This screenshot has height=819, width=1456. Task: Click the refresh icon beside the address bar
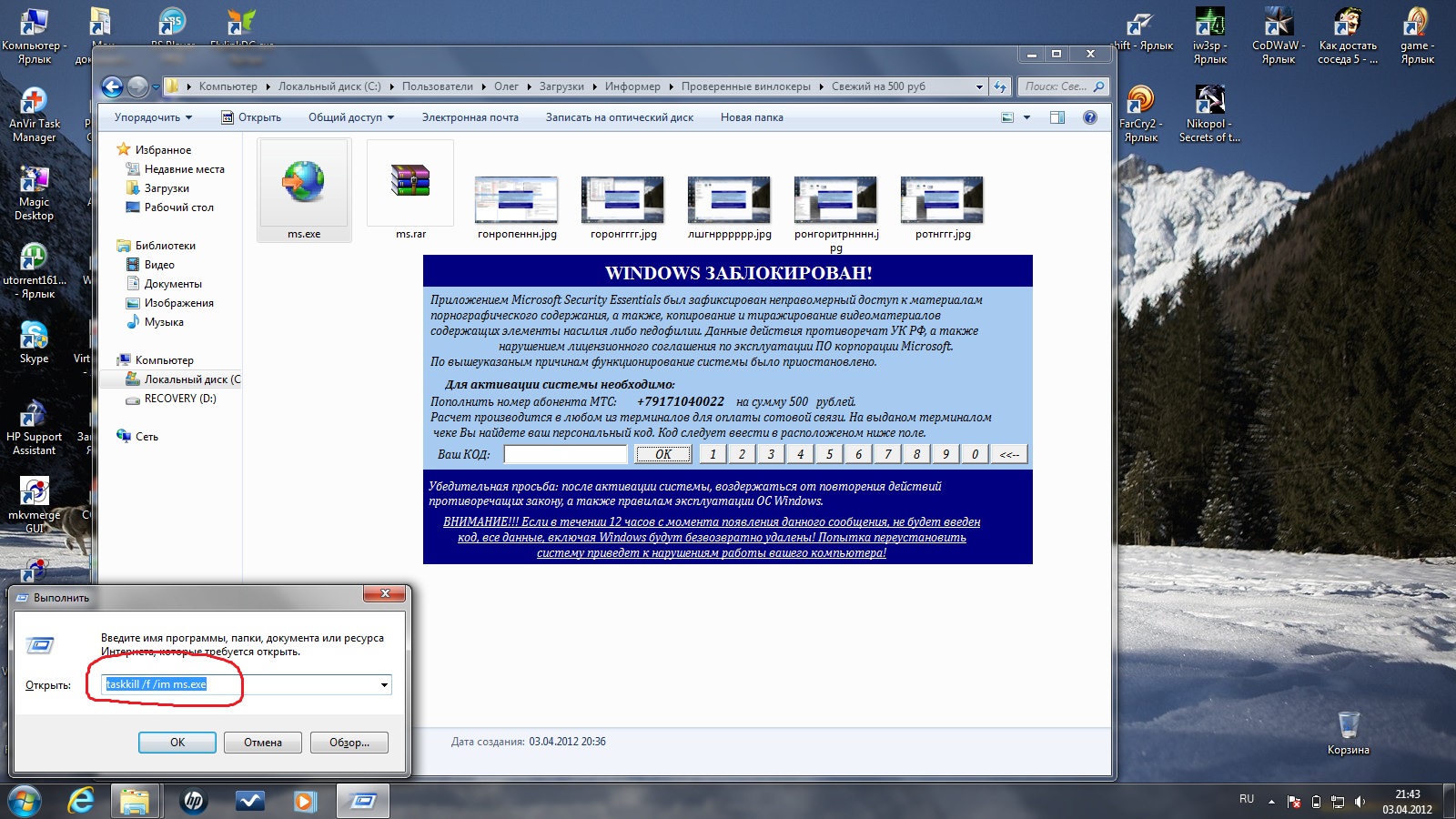(x=1000, y=86)
